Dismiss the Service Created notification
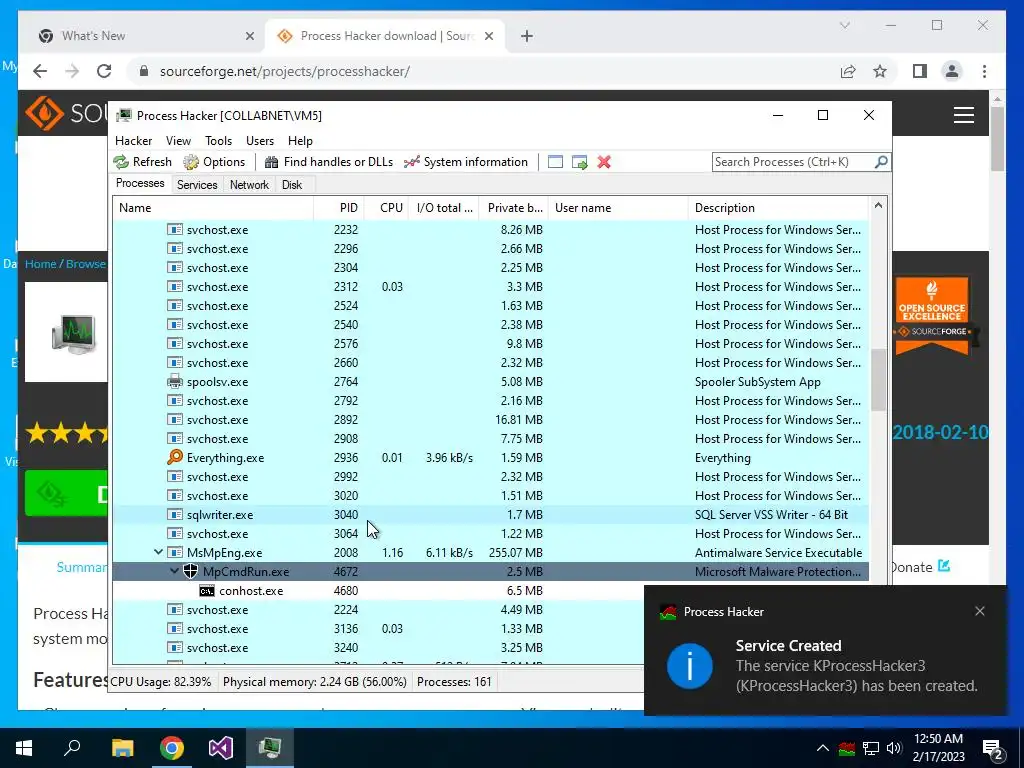This screenshot has height=768, width=1024. (x=980, y=611)
